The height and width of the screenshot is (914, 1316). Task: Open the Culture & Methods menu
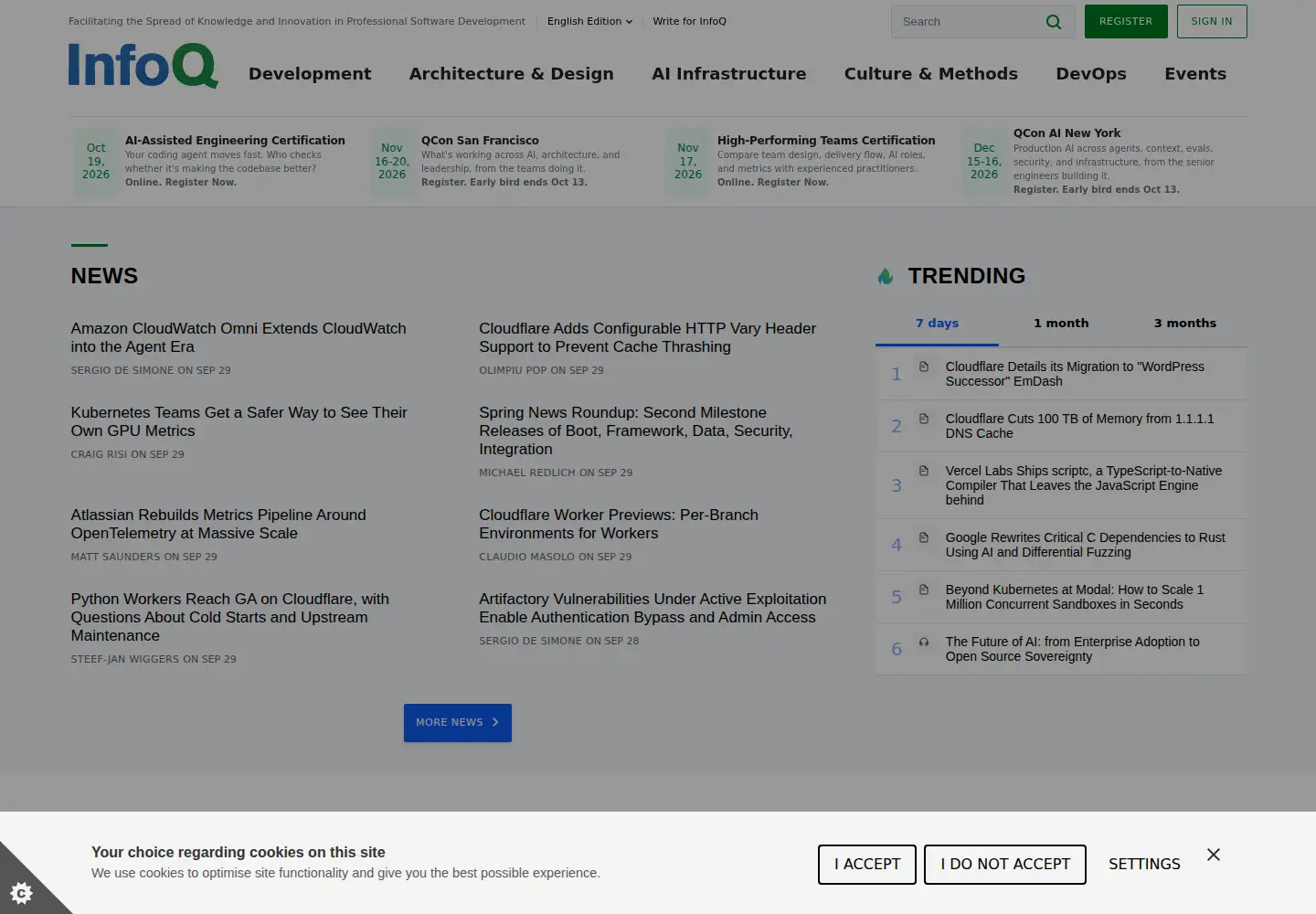[x=930, y=74]
